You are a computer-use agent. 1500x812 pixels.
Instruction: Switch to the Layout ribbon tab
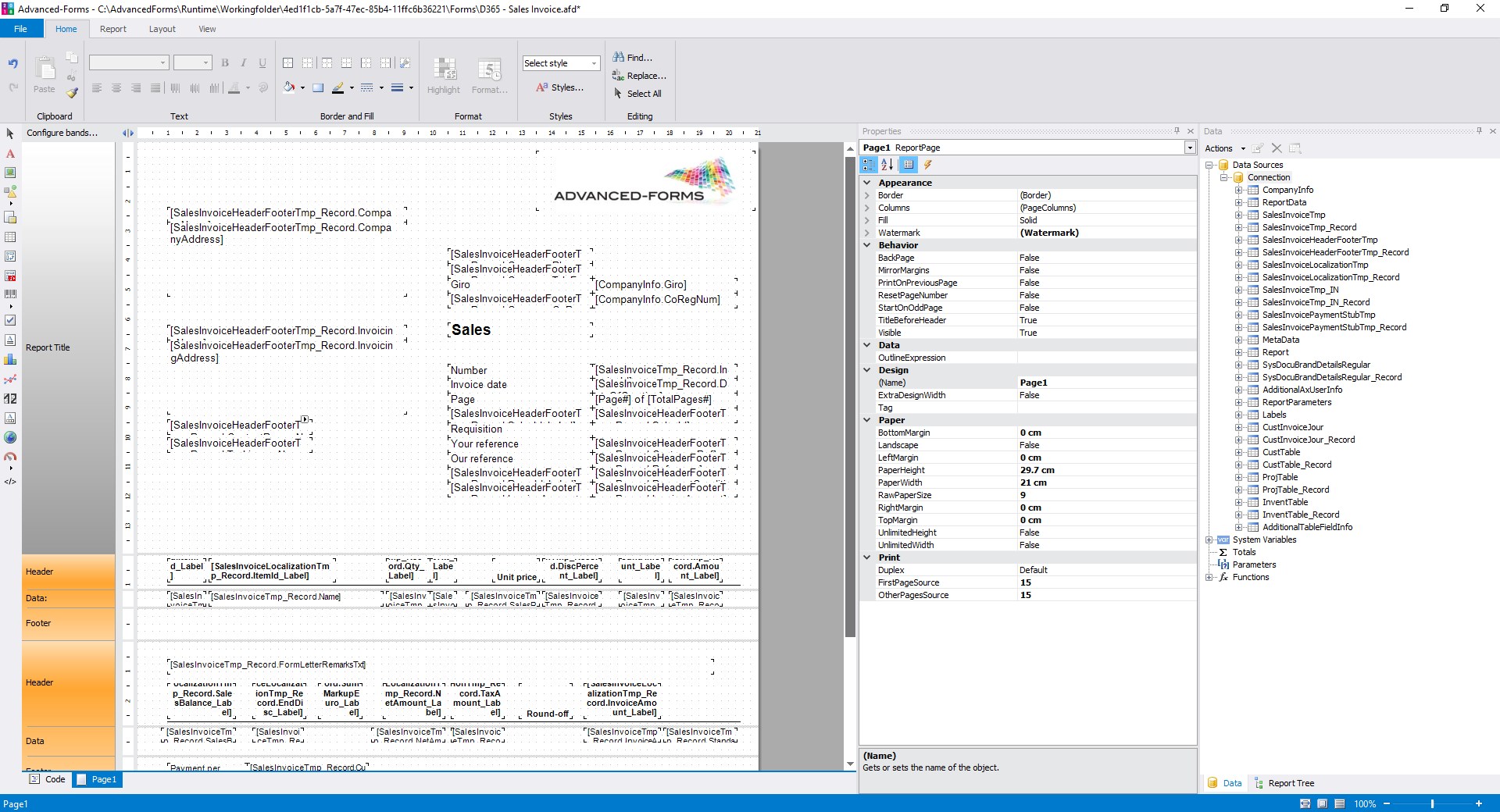click(162, 29)
